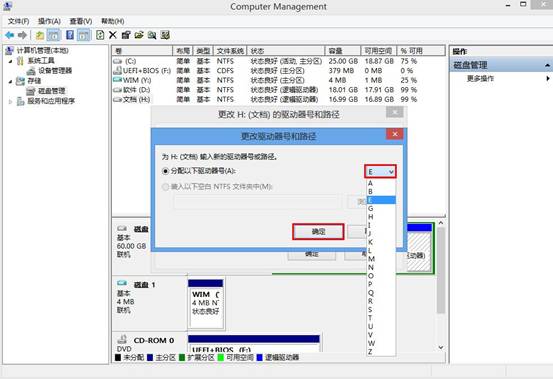Open the 帮助(H) menu
Image resolution: width=553 pixels, height=379 pixels.
pos(113,22)
